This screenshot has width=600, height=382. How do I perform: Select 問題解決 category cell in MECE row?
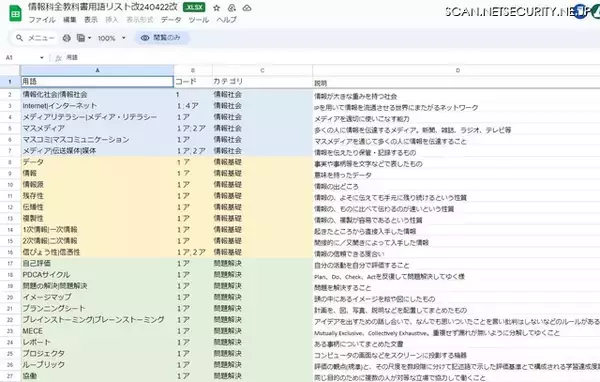coord(262,331)
